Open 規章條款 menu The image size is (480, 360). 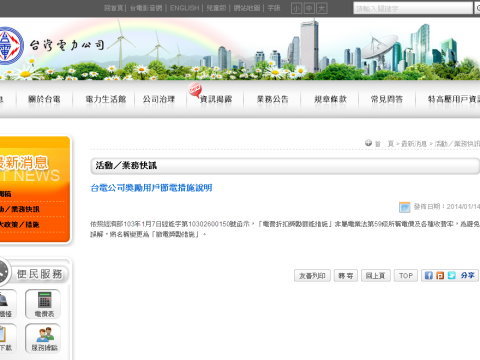[x=330, y=99]
